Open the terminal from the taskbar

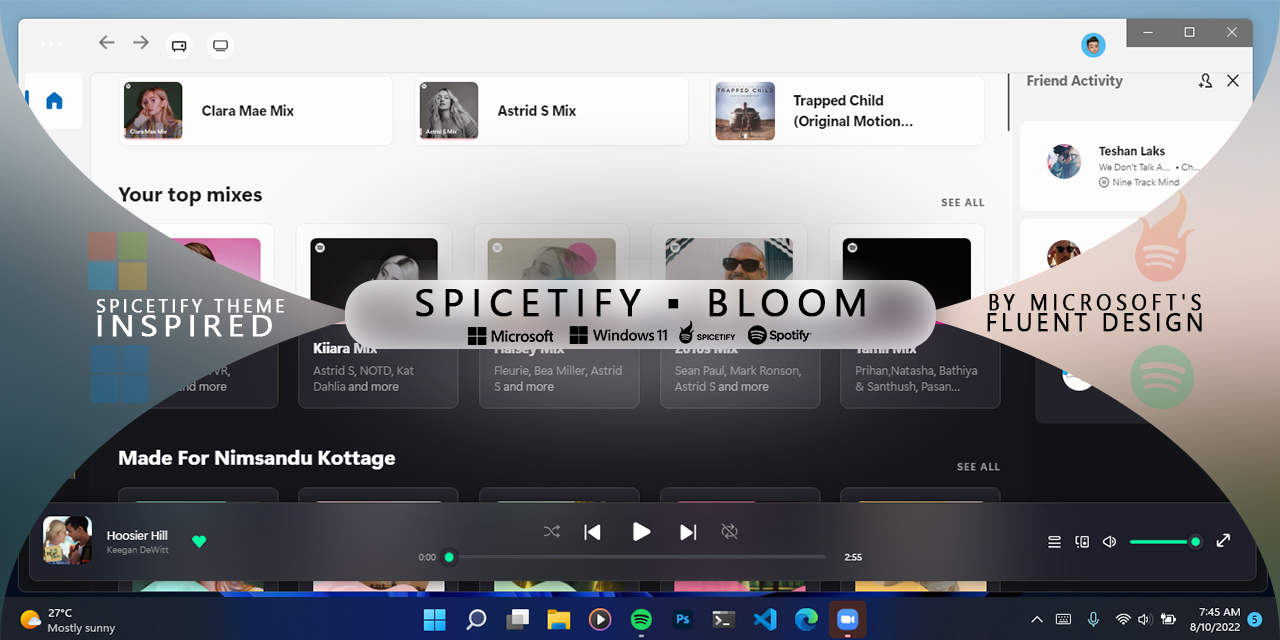[724, 620]
